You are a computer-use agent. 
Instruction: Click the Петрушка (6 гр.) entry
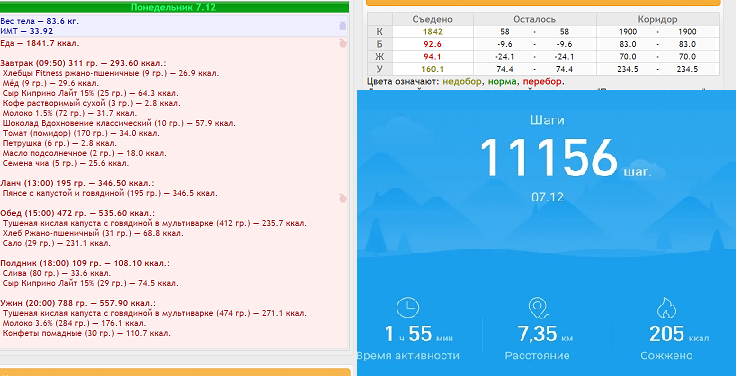(59, 143)
